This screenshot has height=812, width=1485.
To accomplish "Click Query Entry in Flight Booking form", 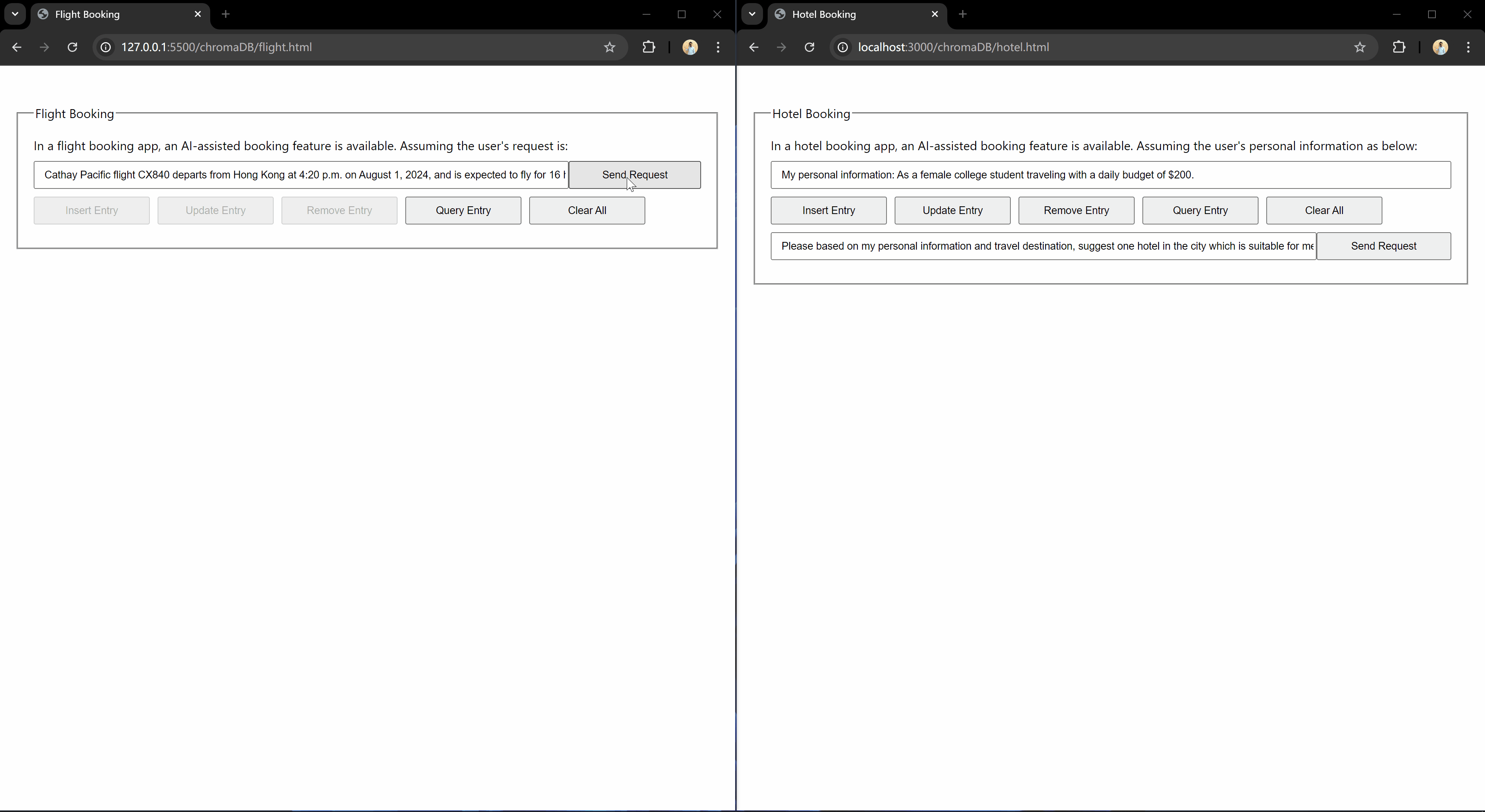I will 463,210.
